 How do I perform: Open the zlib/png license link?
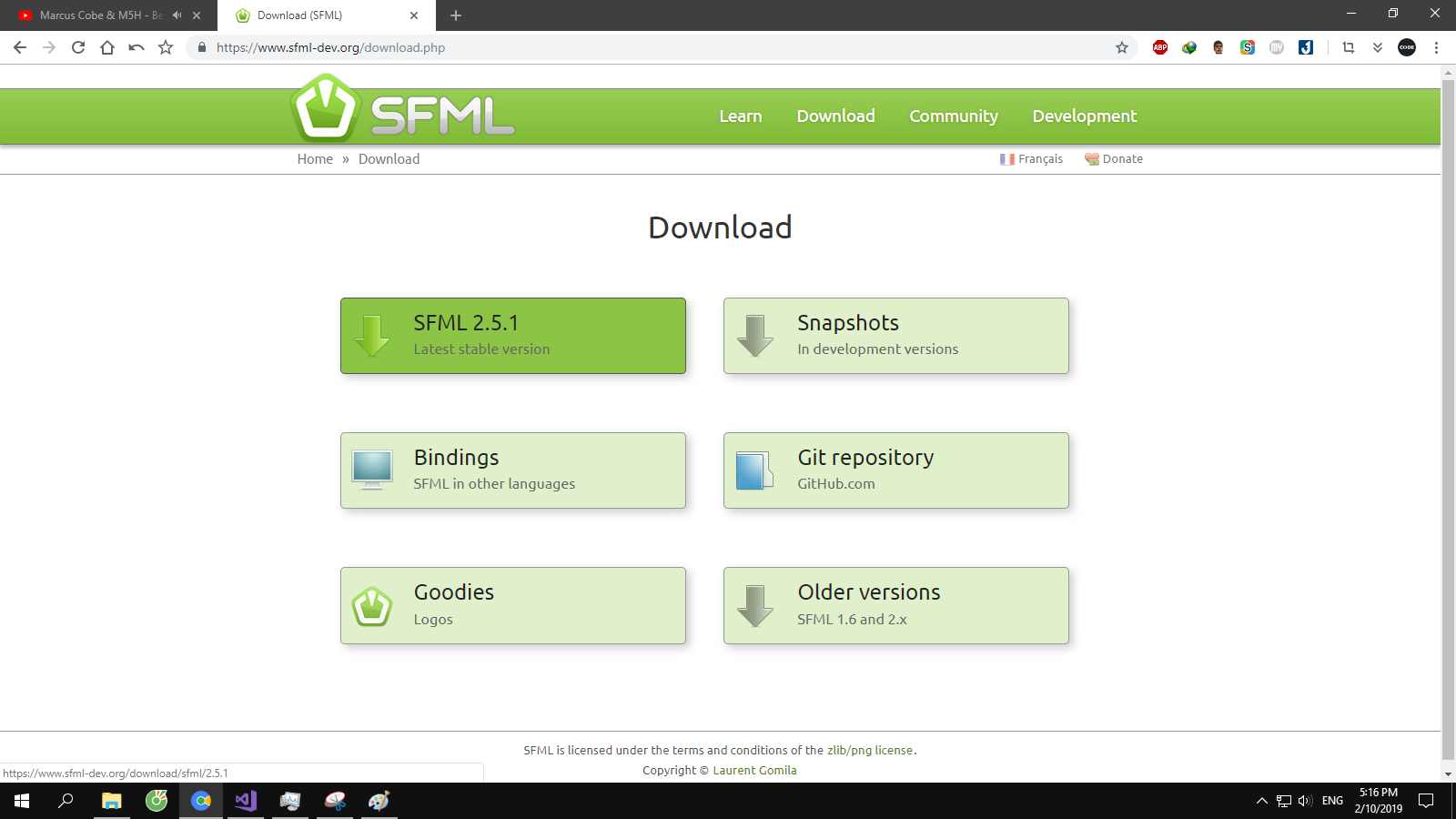click(870, 751)
